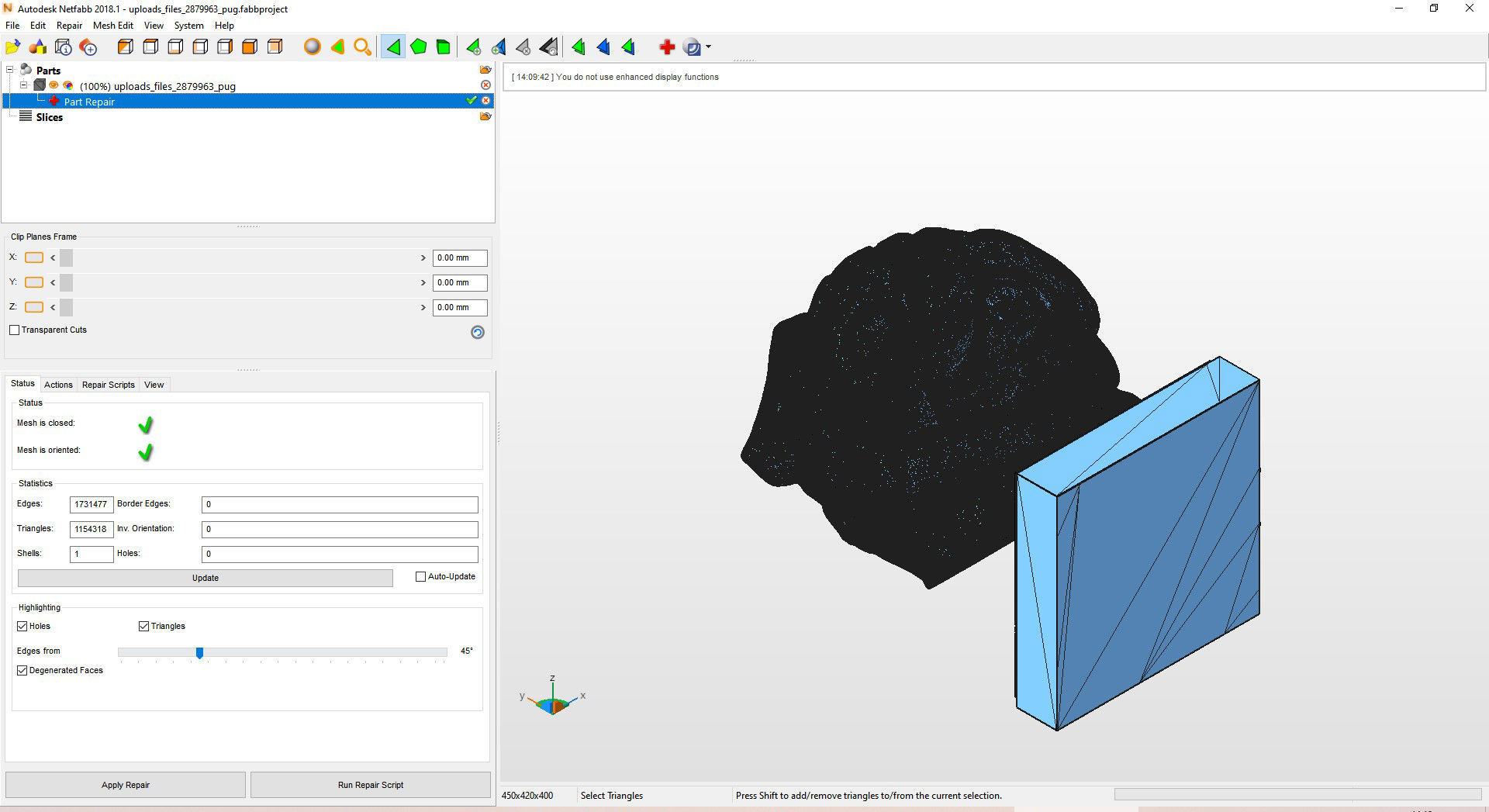This screenshot has height=812, width=1489.
Task: Activate the green pentagon Select Surfaces tool
Action: [x=418, y=47]
